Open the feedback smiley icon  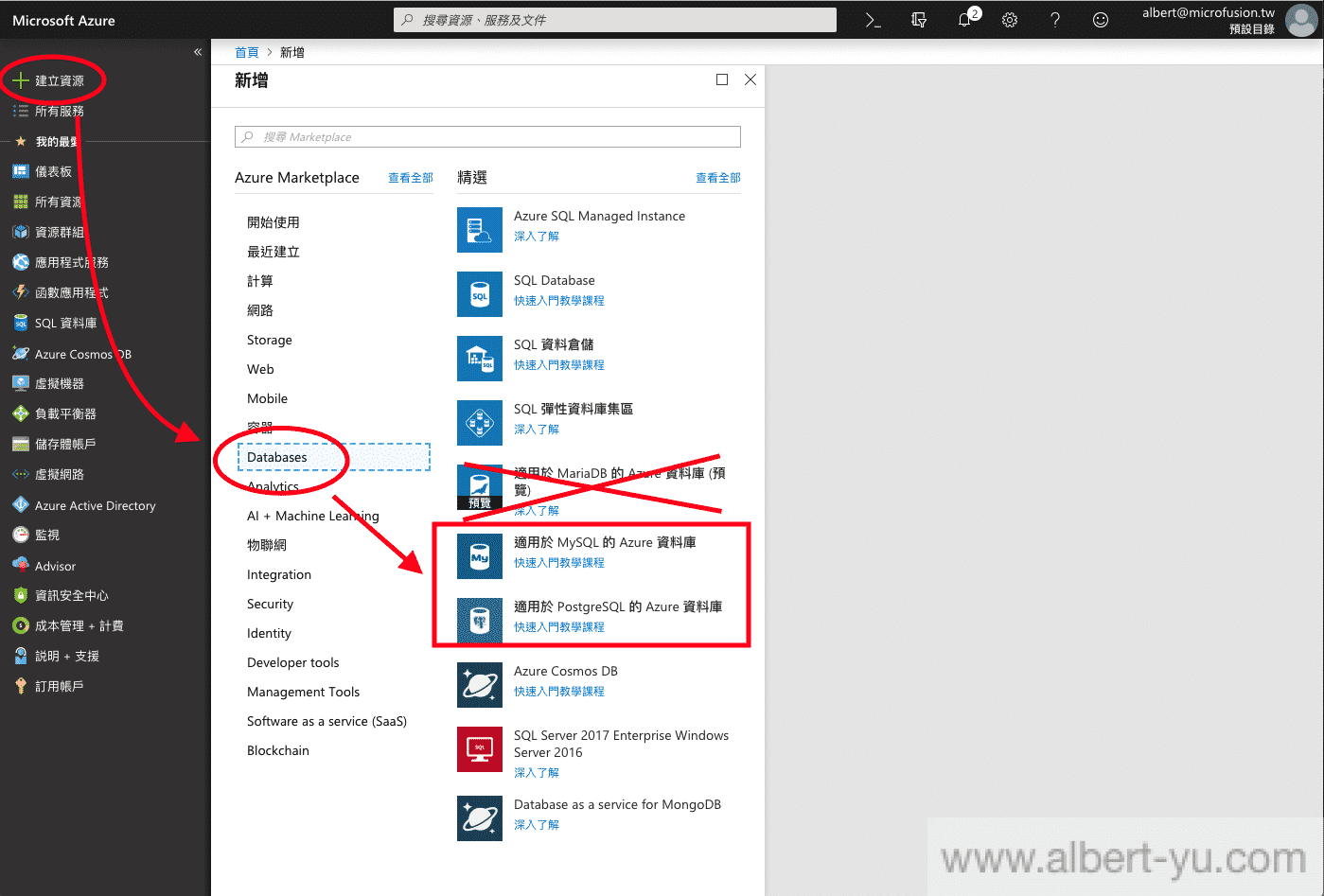tap(1101, 20)
